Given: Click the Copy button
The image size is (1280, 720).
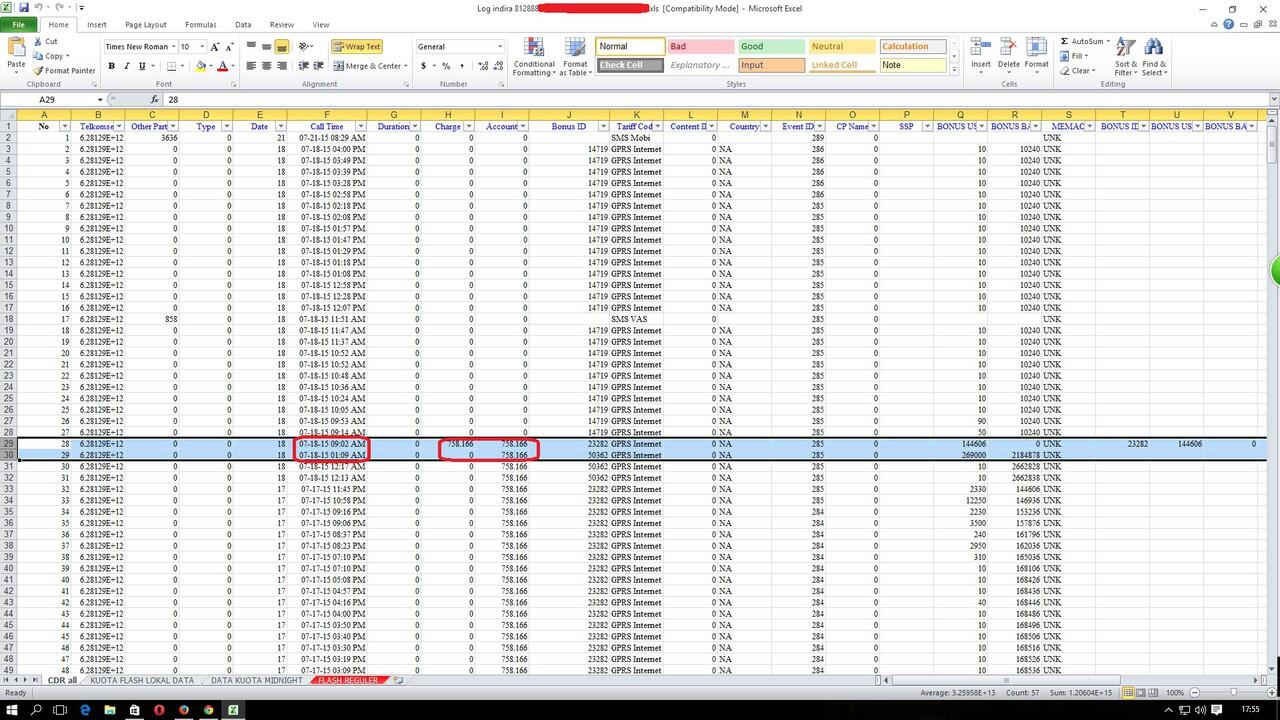Looking at the screenshot, I should [50, 56].
